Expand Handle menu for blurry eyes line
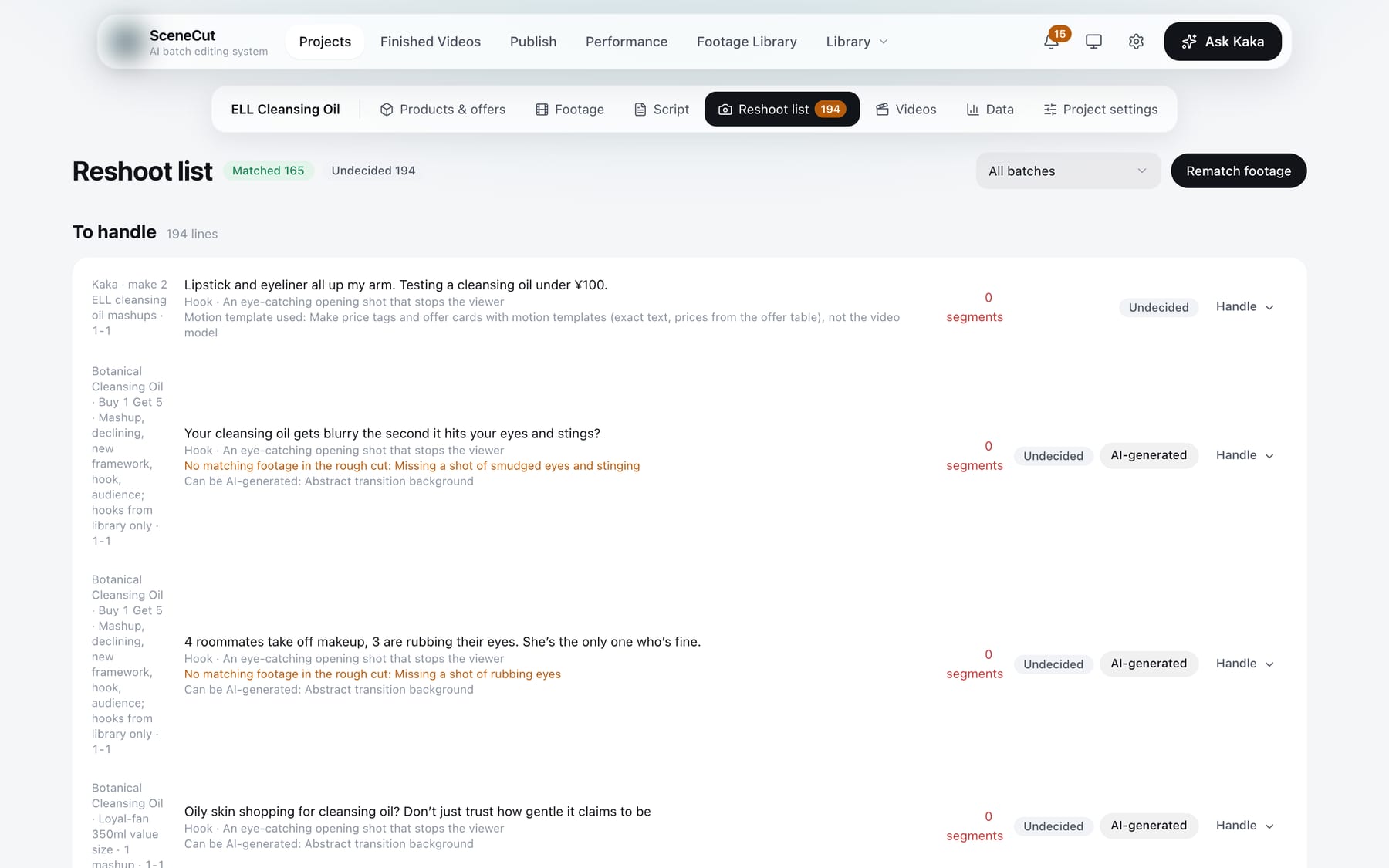The width and height of the screenshot is (1389, 868). point(1245,455)
